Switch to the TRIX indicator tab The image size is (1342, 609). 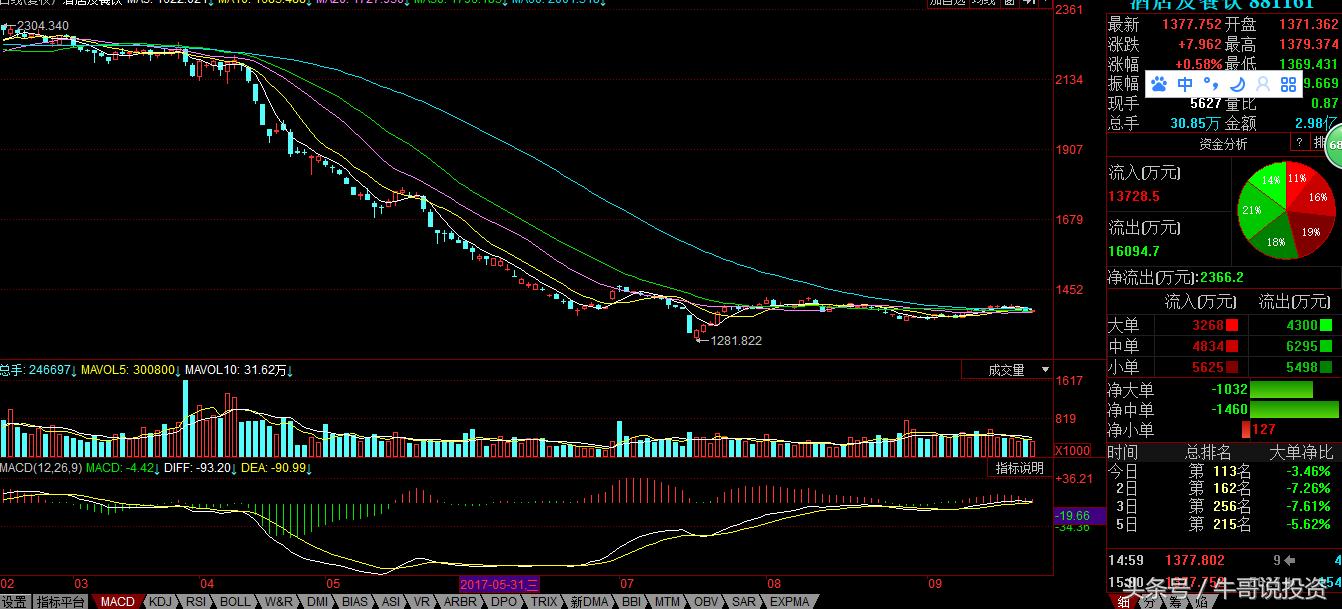(544, 601)
